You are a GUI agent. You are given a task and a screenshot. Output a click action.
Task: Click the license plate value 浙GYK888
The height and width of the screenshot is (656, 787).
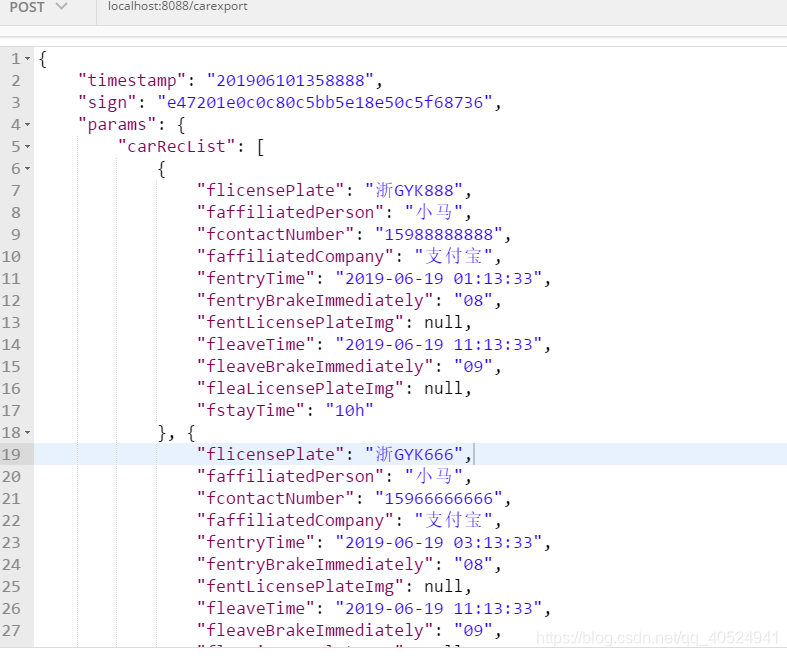coord(414,191)
